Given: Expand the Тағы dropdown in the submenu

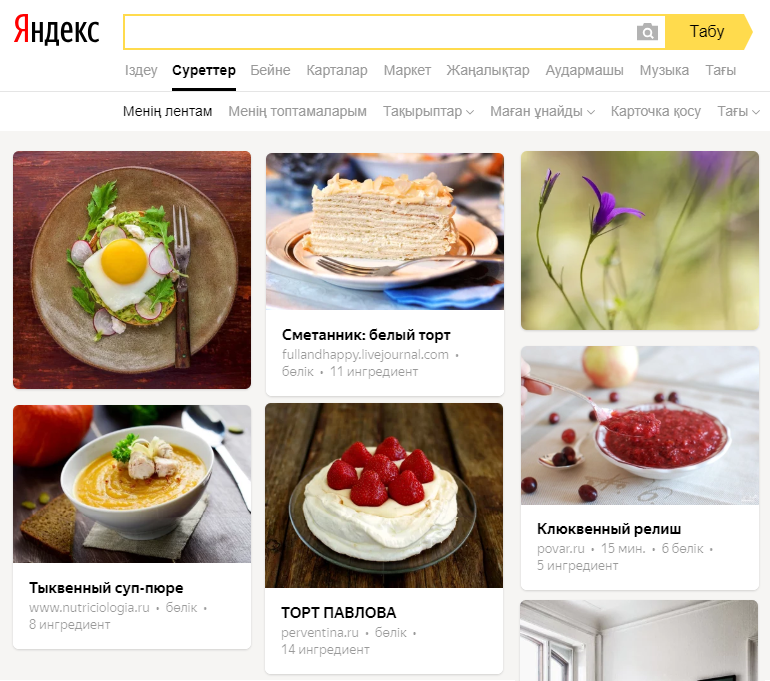Looking at the screenshot, I should click(x=738, y=111).
